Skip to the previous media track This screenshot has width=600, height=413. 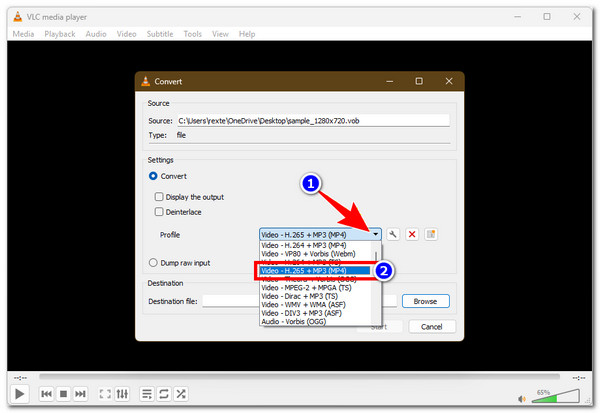pyautogui.click(x=46, y=394)
